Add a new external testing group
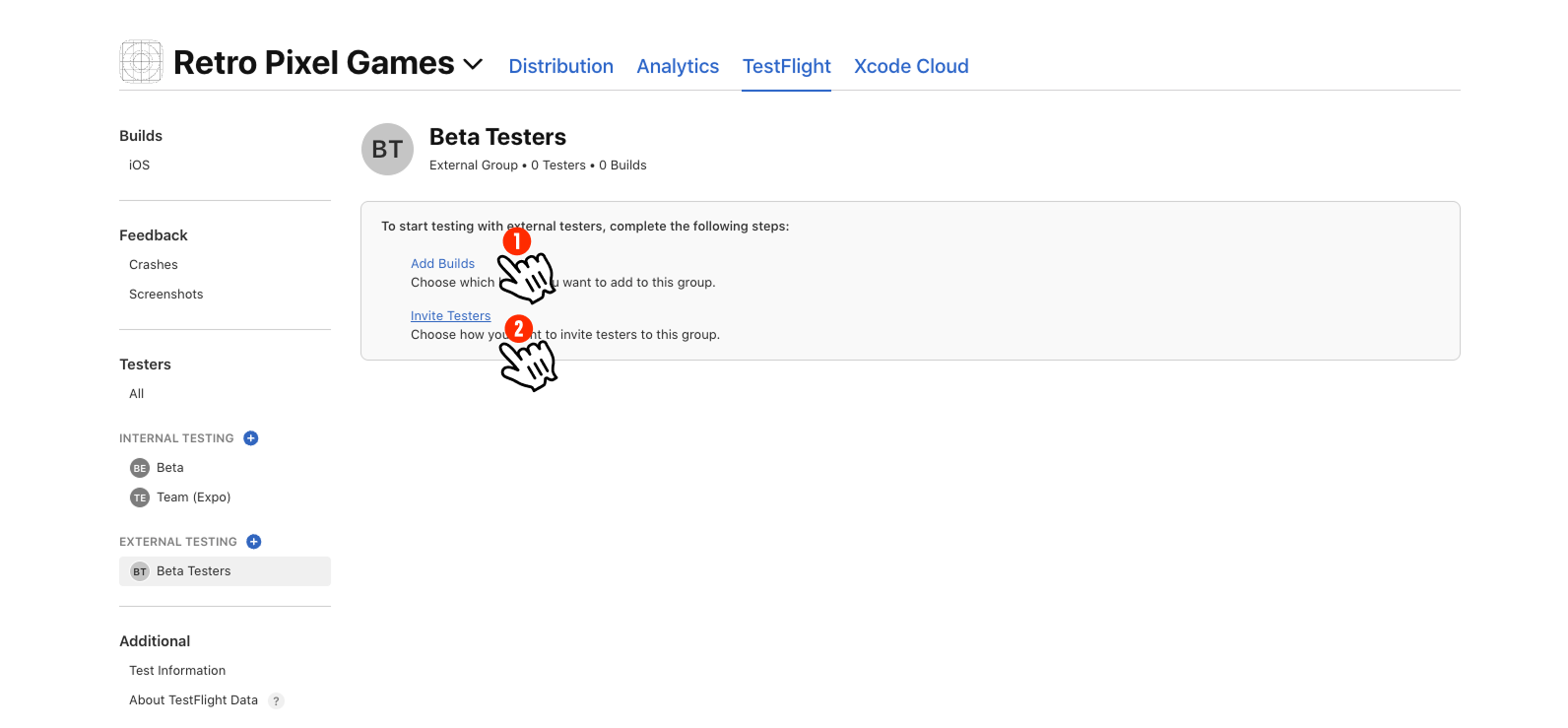Screen dimensions: 1568x728 point(254,542)
